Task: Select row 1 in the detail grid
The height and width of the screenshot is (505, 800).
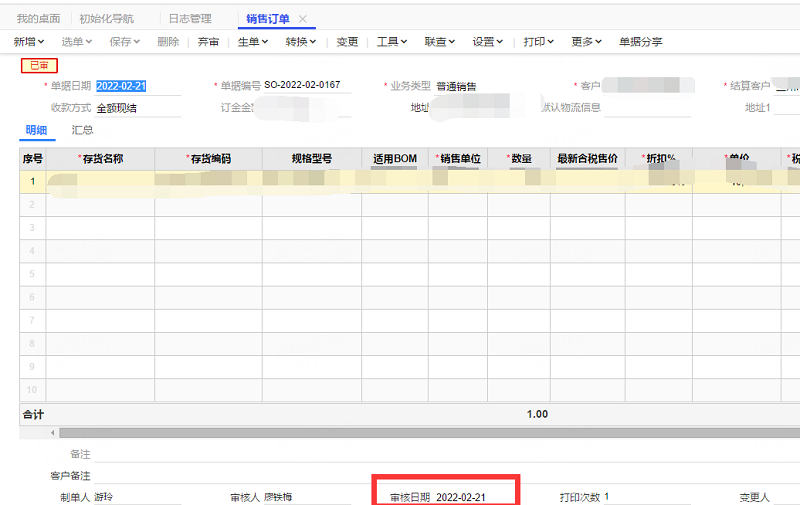Action: pos(32,181)
